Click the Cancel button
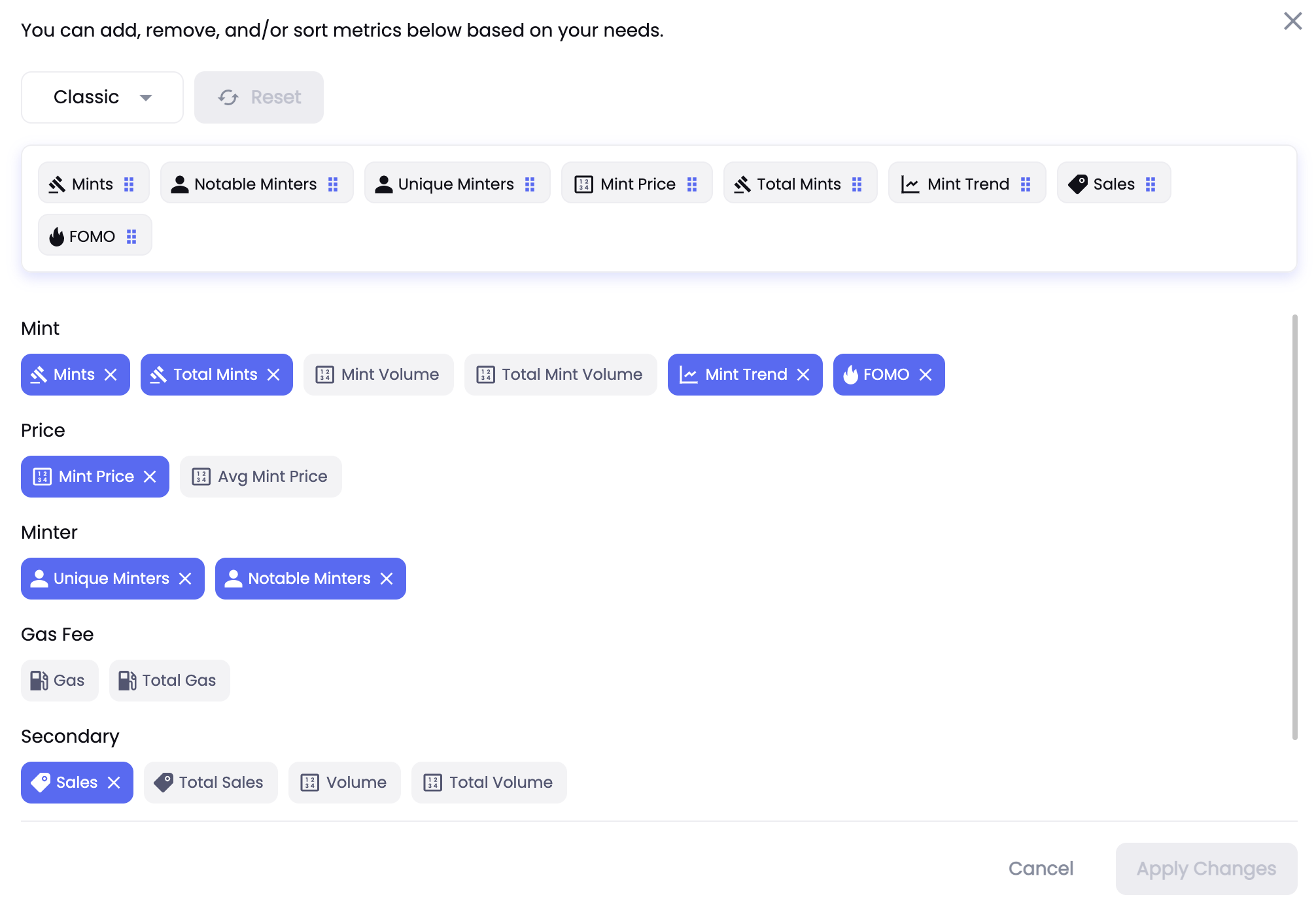The image size is (1316, 914). click(1040, 868)
